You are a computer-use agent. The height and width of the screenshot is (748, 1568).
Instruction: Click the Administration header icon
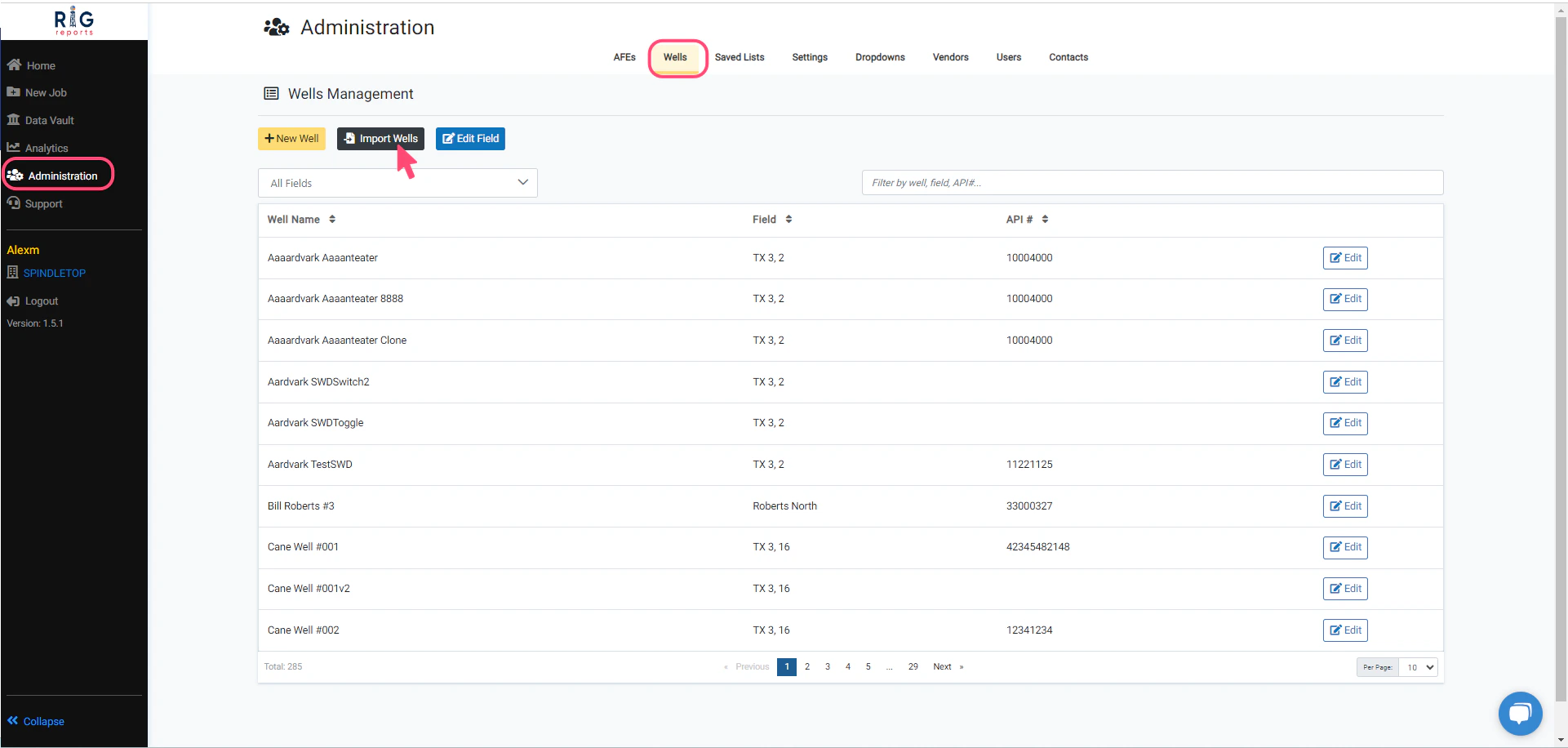(x=277, y=27)
